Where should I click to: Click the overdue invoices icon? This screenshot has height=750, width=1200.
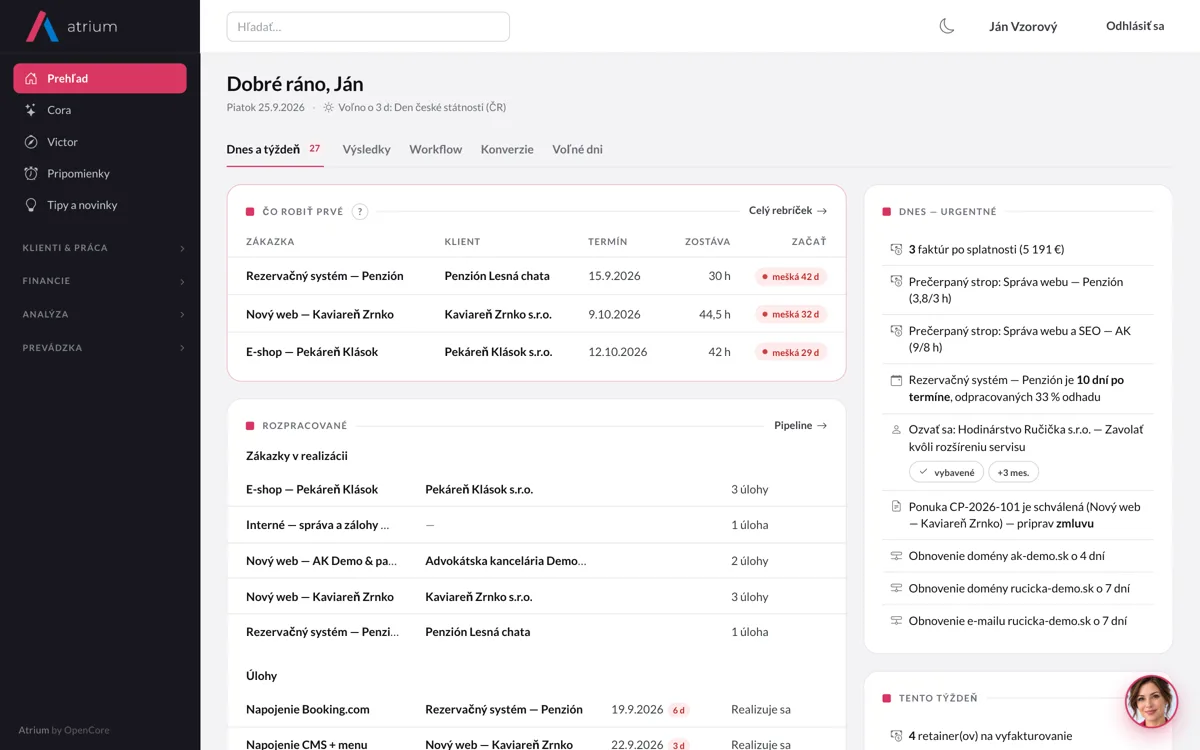tap(896, 249)
